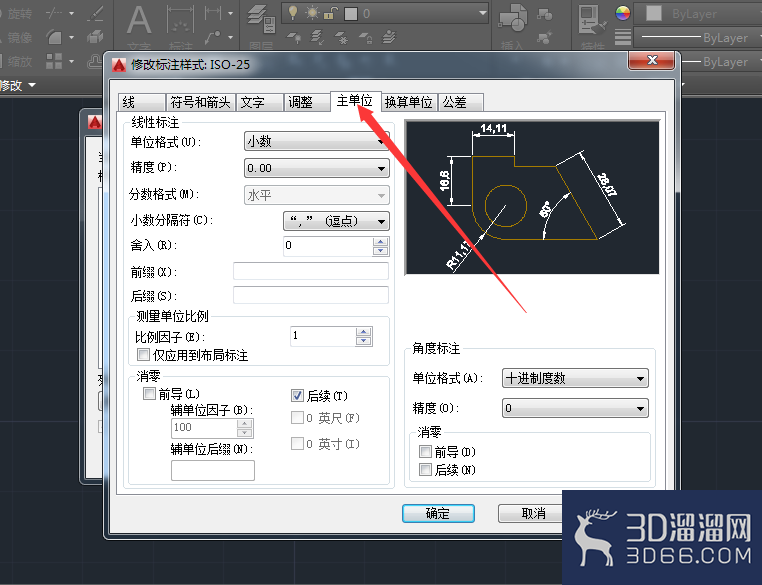This screenshot has height=585, width=762.
Task: Toggle the layer padlock icon
Action: pos(330,13)
